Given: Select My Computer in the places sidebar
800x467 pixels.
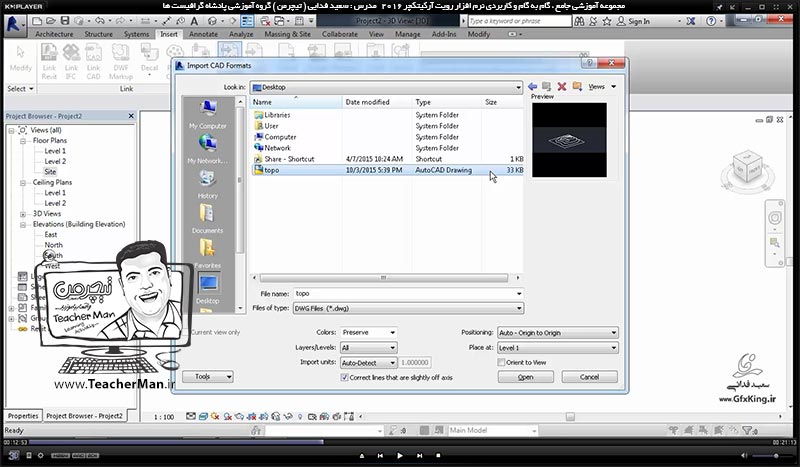Looking at the screenshot, I should point(208,114).
